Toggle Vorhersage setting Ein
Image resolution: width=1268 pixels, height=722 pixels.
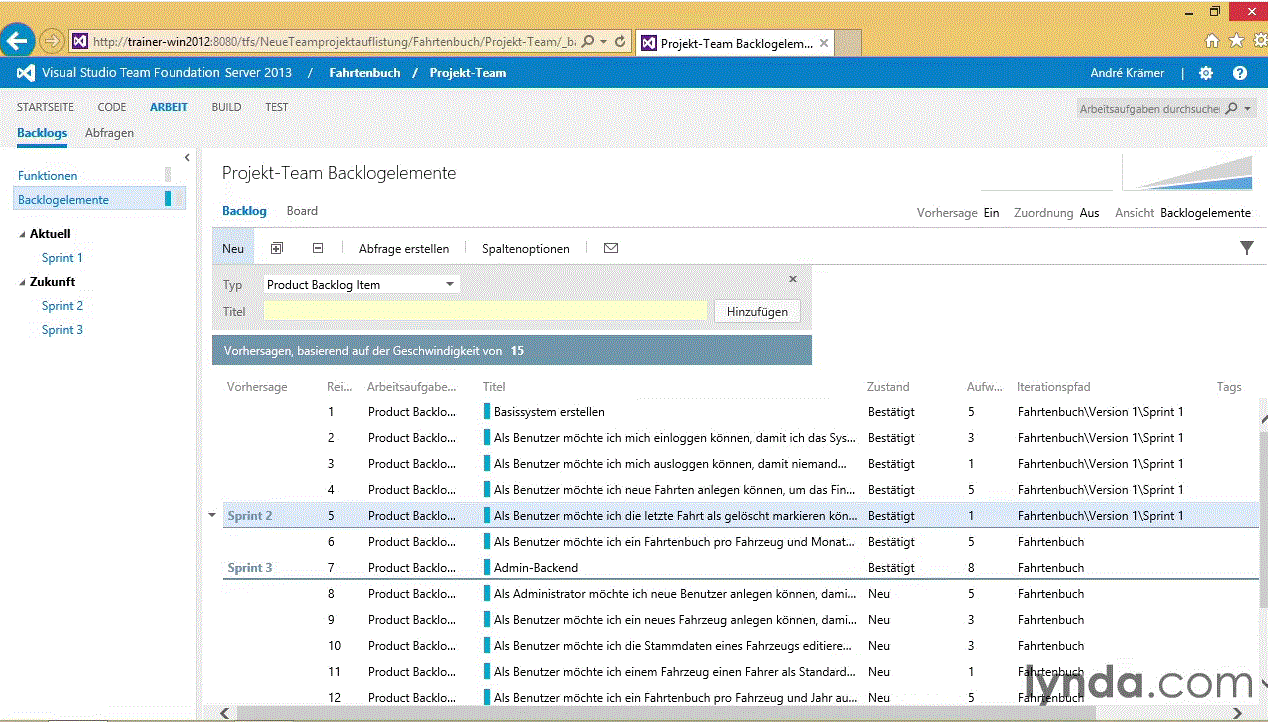[x=991, y=212]
